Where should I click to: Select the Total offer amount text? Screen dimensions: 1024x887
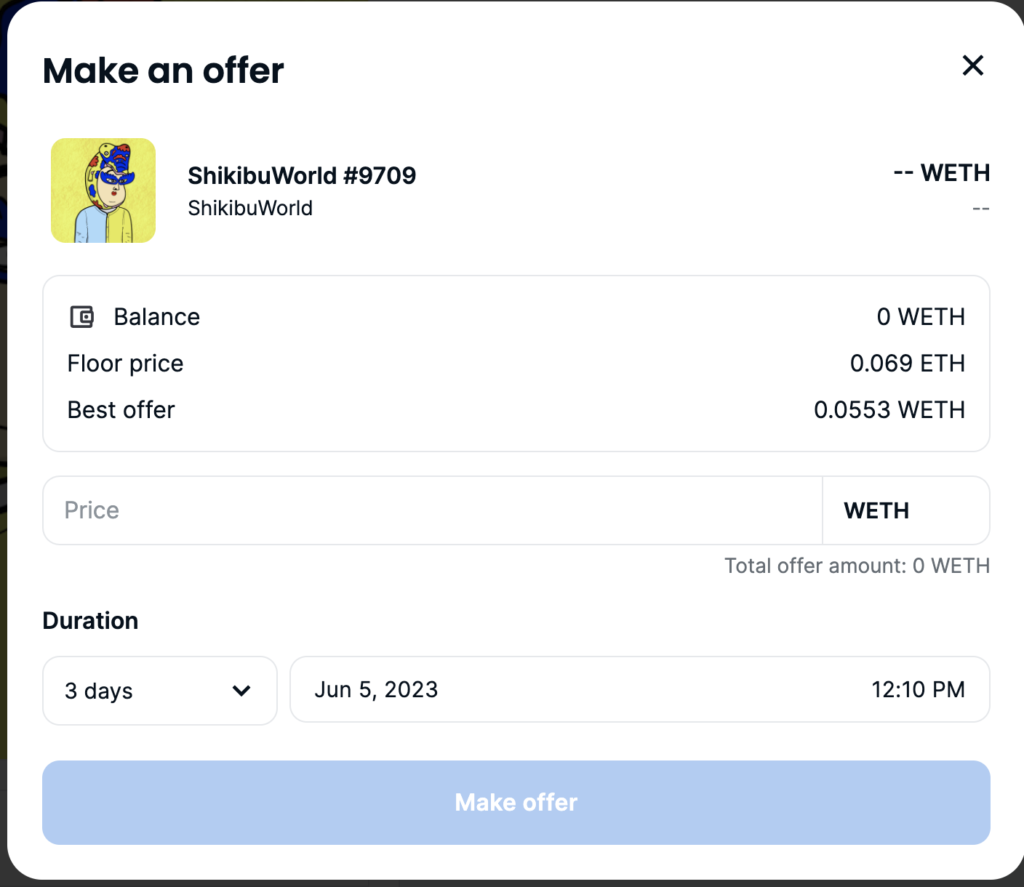(x=856, y=566)
